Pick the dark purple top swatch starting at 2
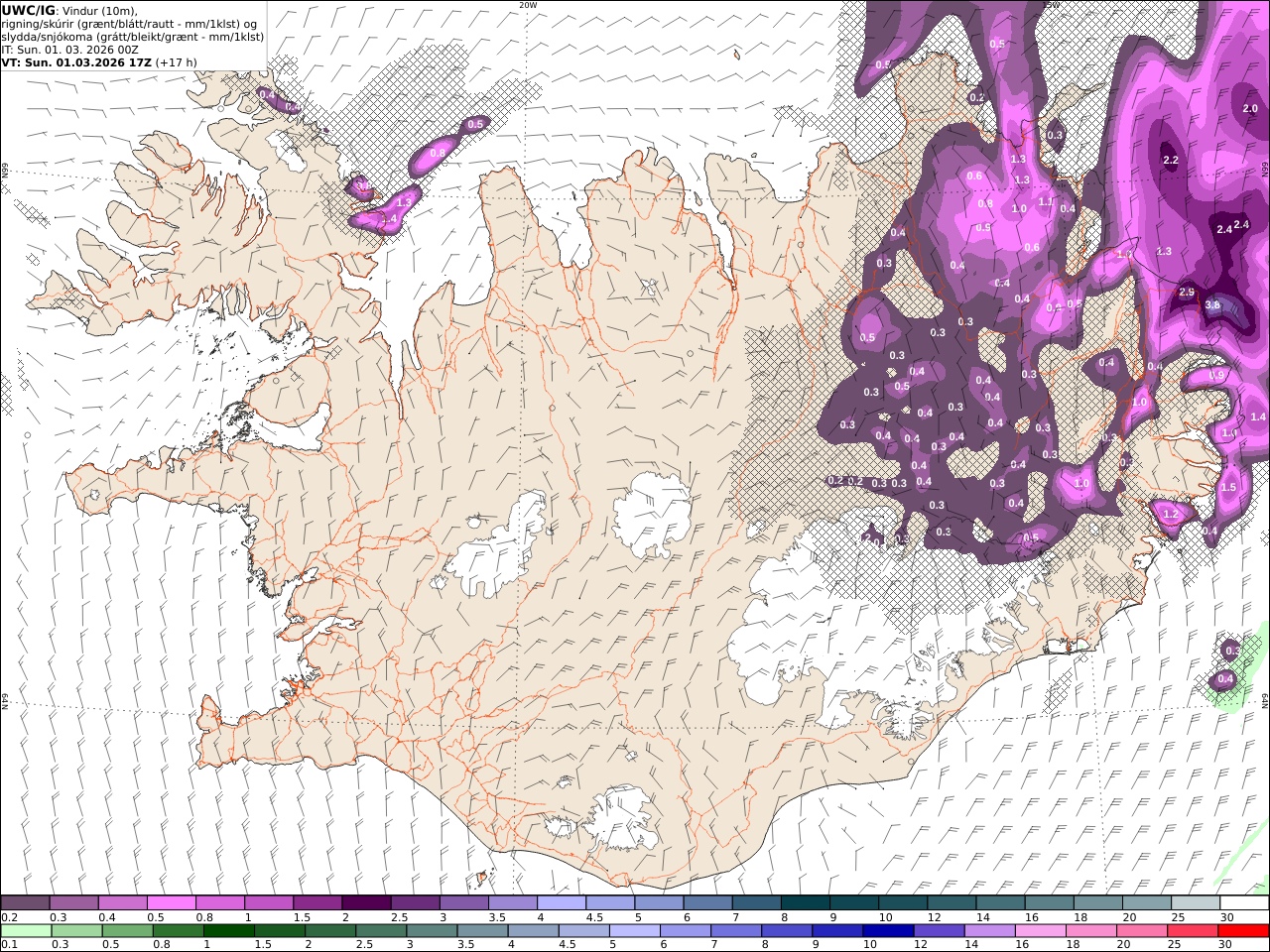Screen dimensions: 1270x952 (366, 903)
